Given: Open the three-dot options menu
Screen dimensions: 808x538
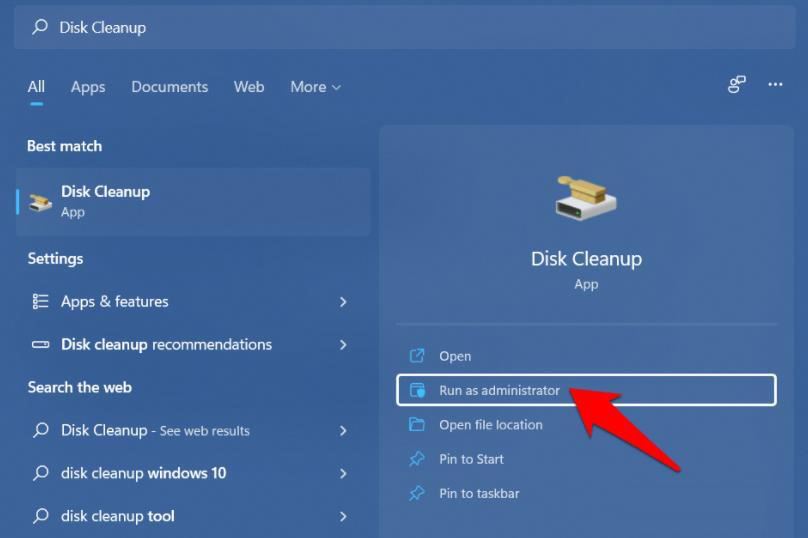Looking at the screenshot, I should (x=775, y=84).
